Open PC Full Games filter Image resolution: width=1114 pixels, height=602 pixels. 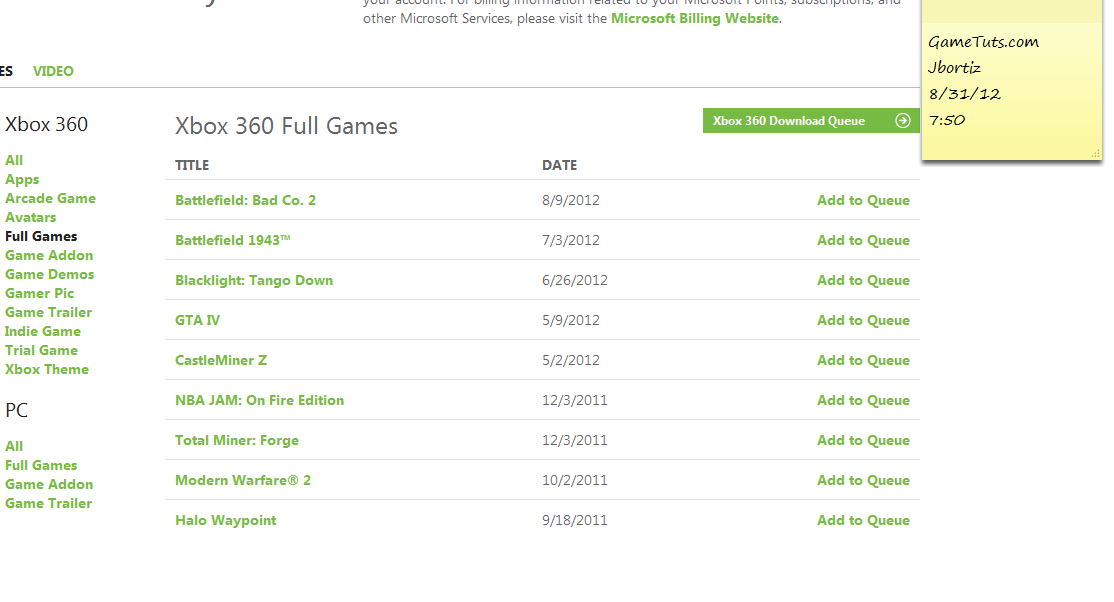click(41, 466)
